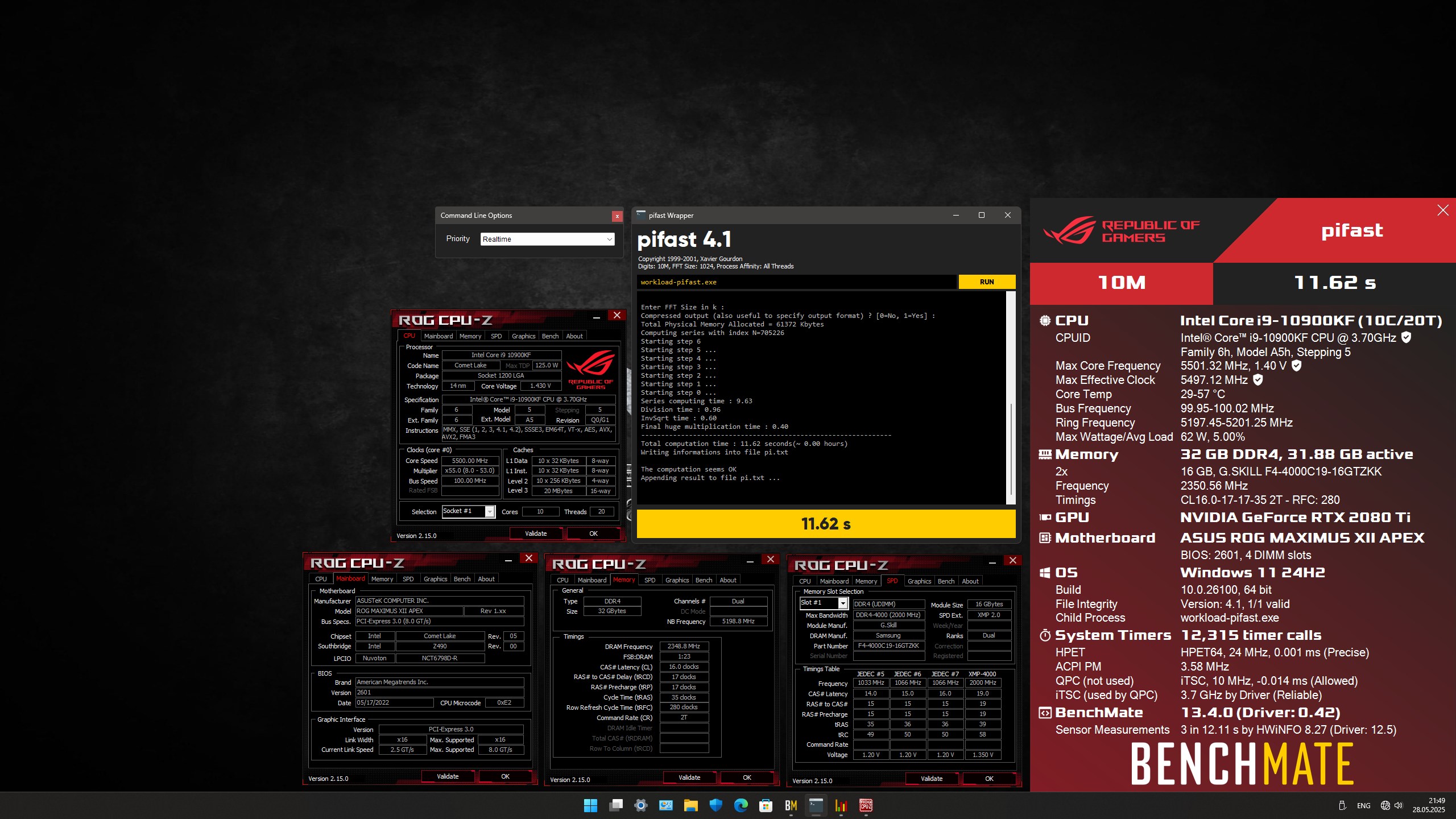
Task: Click the ROG logo in CPU-Z CPU window
Action: (x=590, y=369)
